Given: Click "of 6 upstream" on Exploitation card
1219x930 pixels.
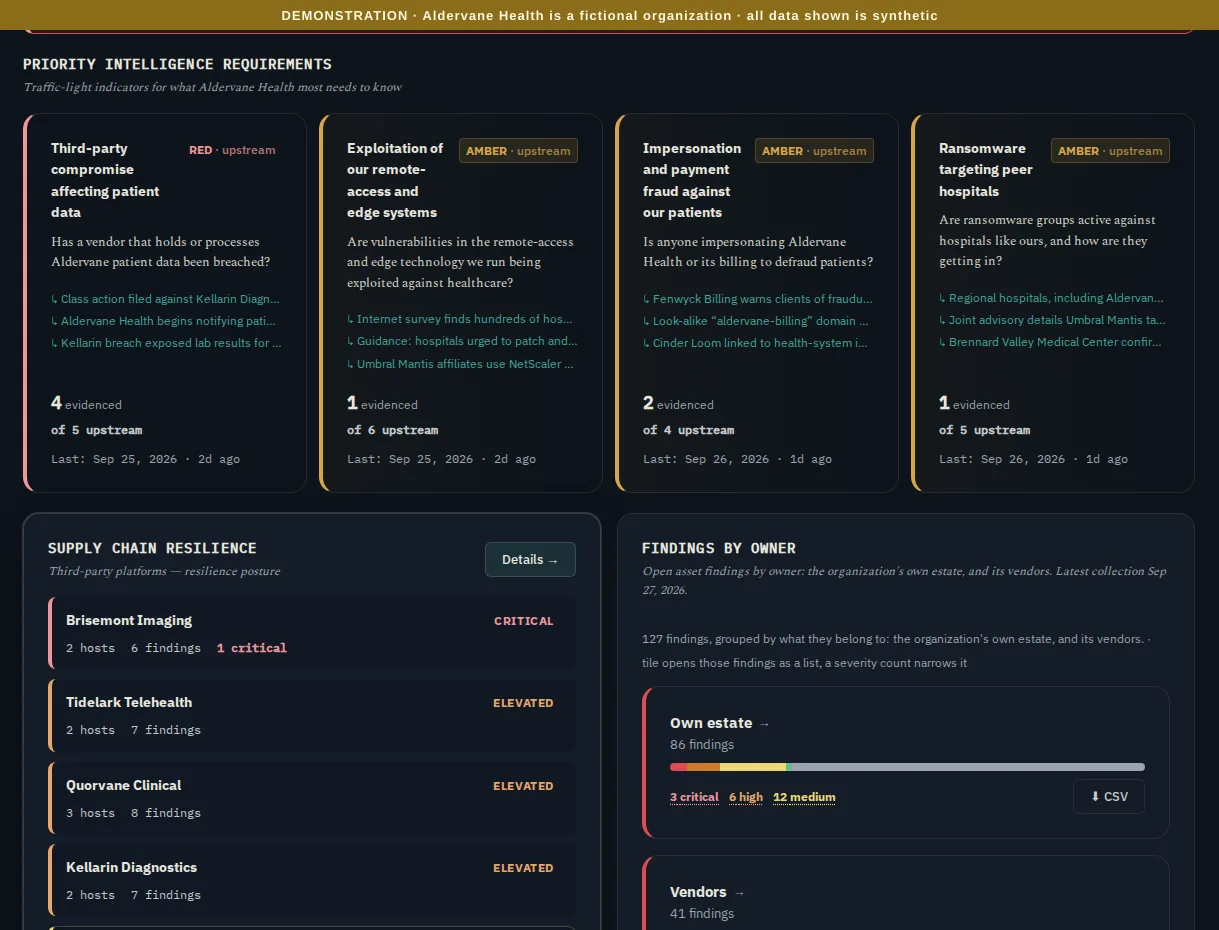Looking at the screenshot, I should pyautogui.click(x=391, y=430).
